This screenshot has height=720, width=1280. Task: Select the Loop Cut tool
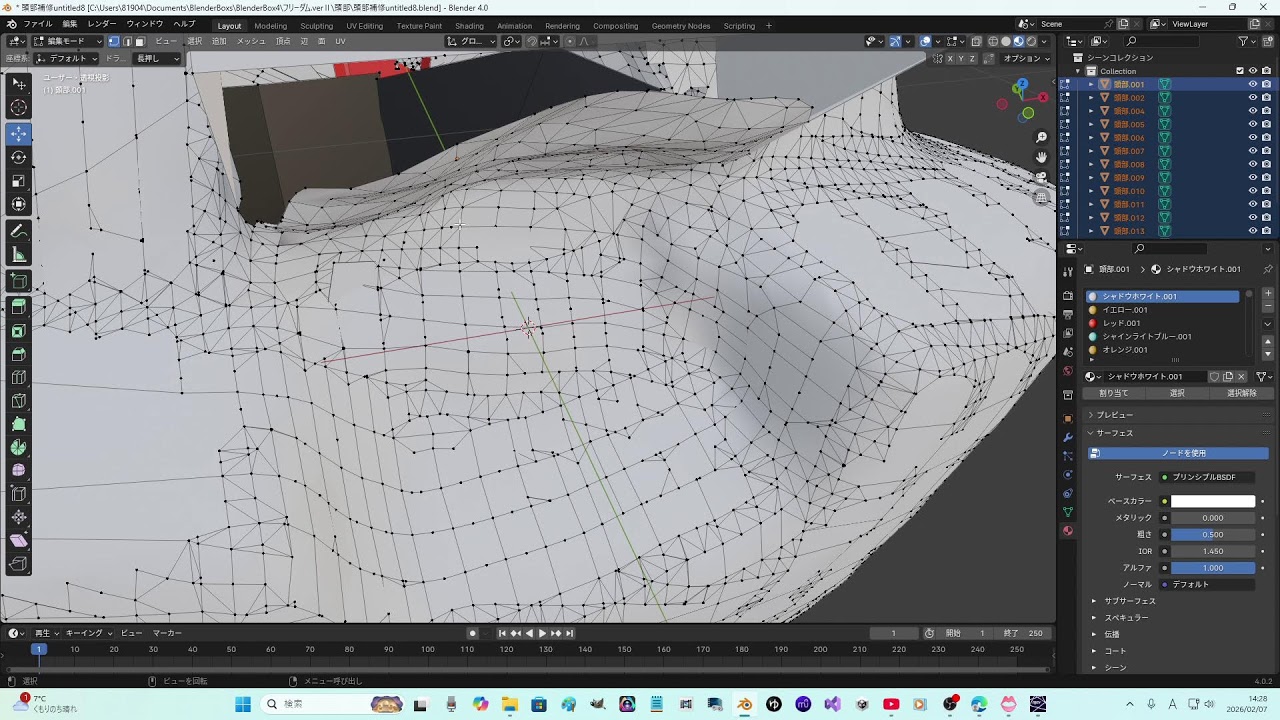[19, 378]
